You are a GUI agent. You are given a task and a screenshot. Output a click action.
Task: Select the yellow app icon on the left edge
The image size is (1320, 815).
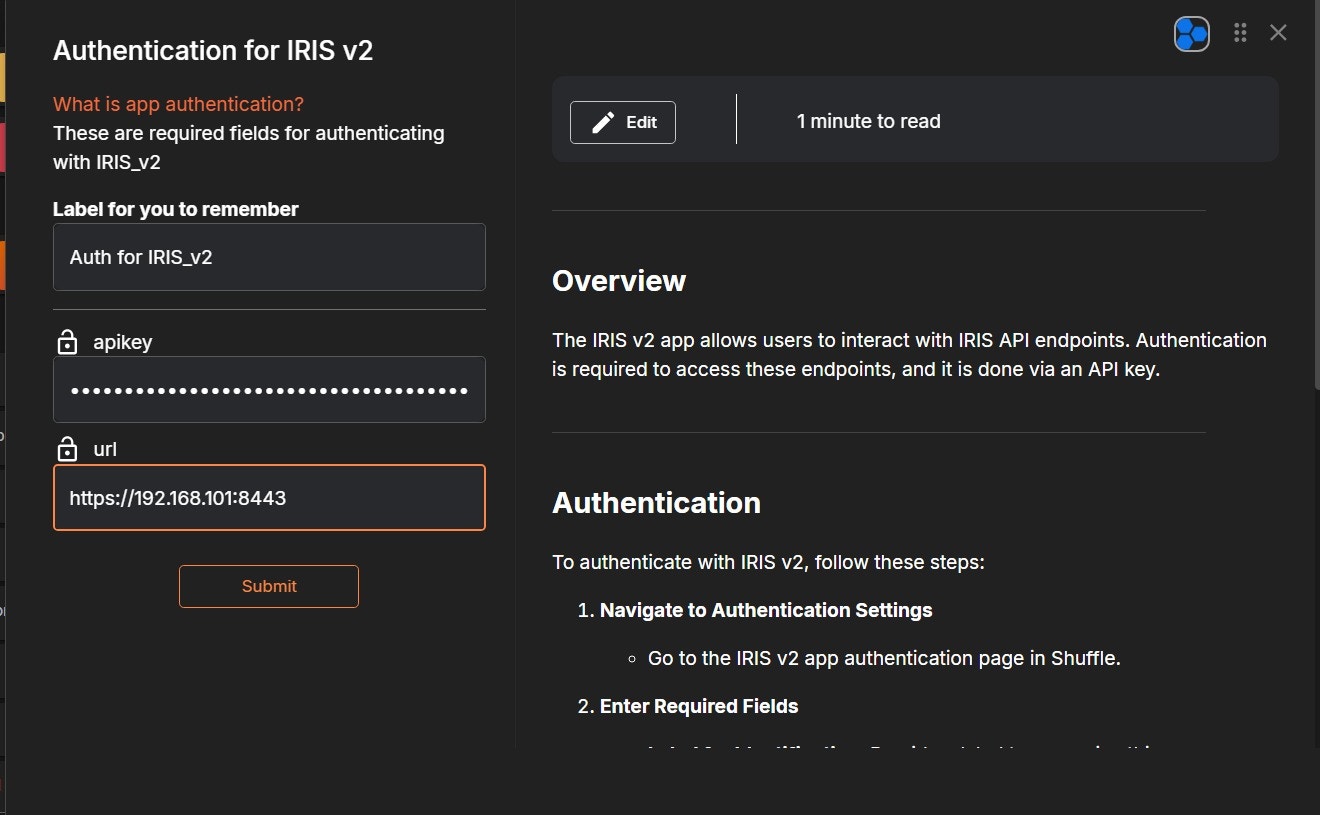pyautogui.click(x=4, y=77)
